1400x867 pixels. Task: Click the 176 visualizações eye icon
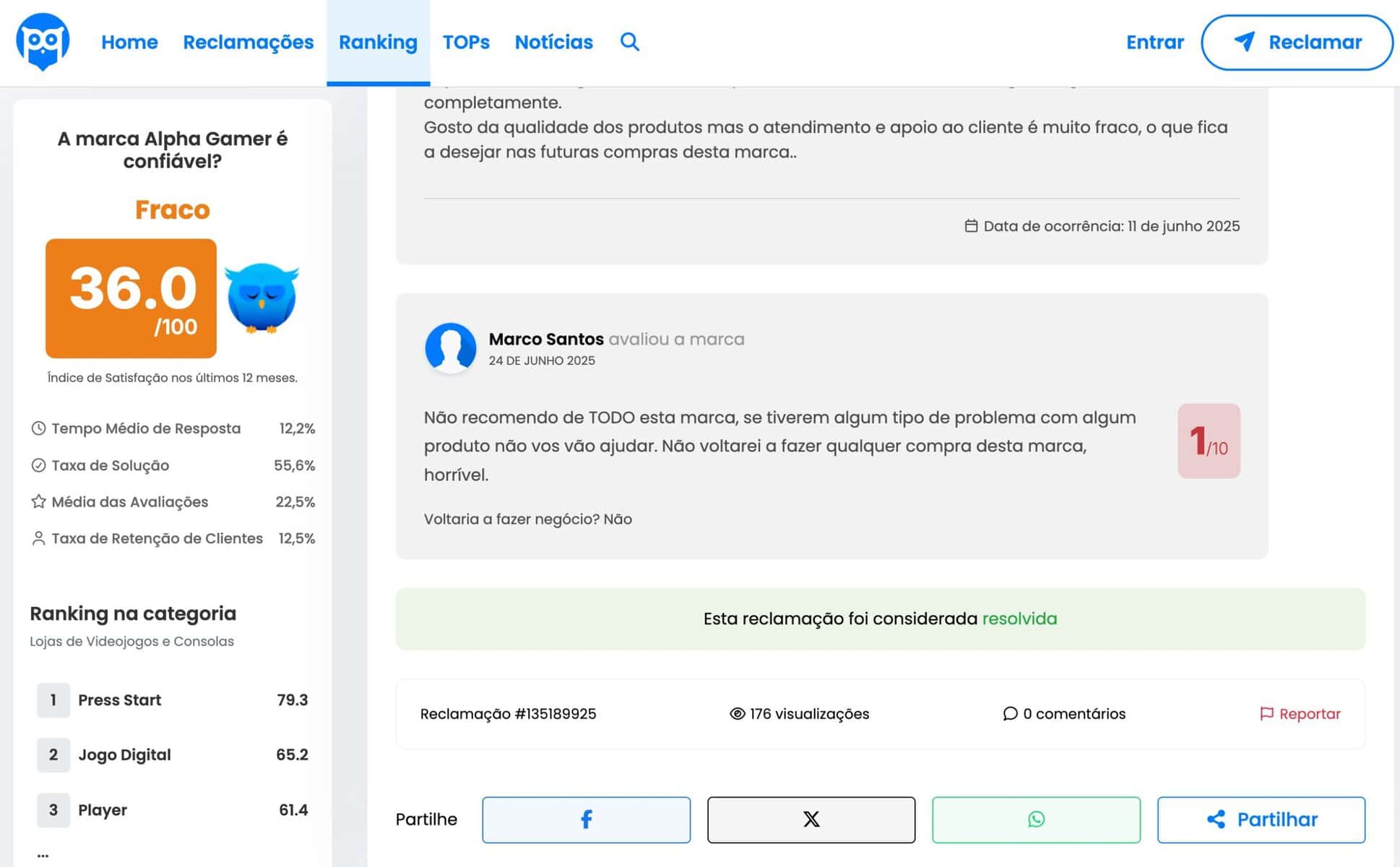(737, 714)
